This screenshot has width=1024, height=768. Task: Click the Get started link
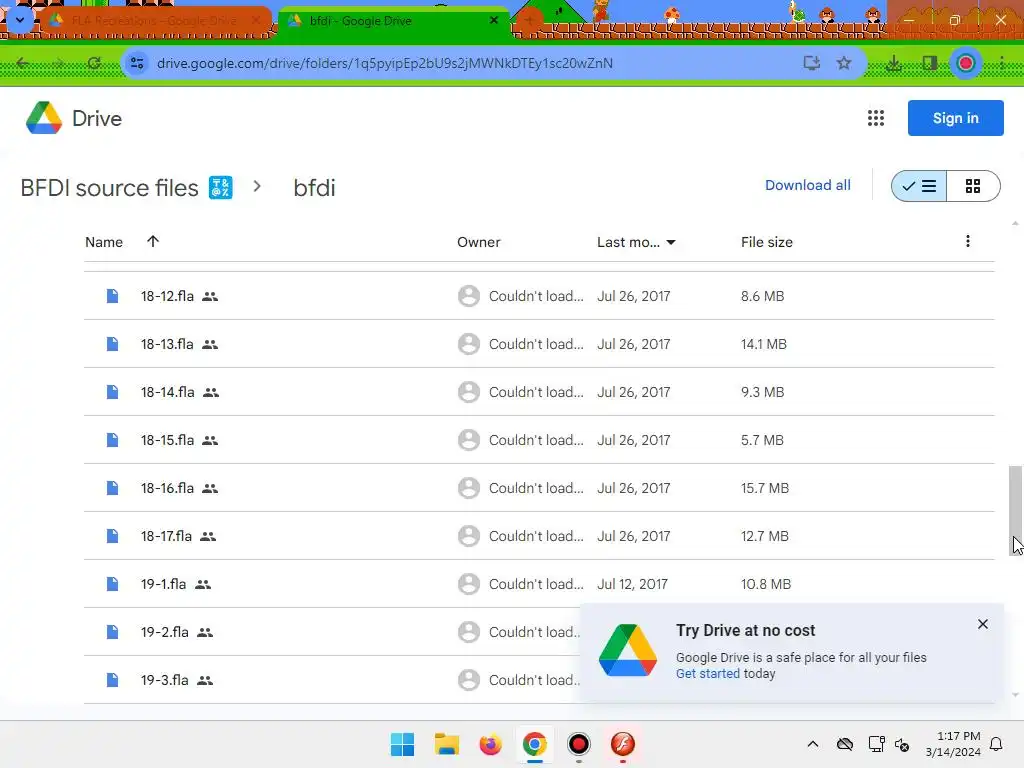708,673
